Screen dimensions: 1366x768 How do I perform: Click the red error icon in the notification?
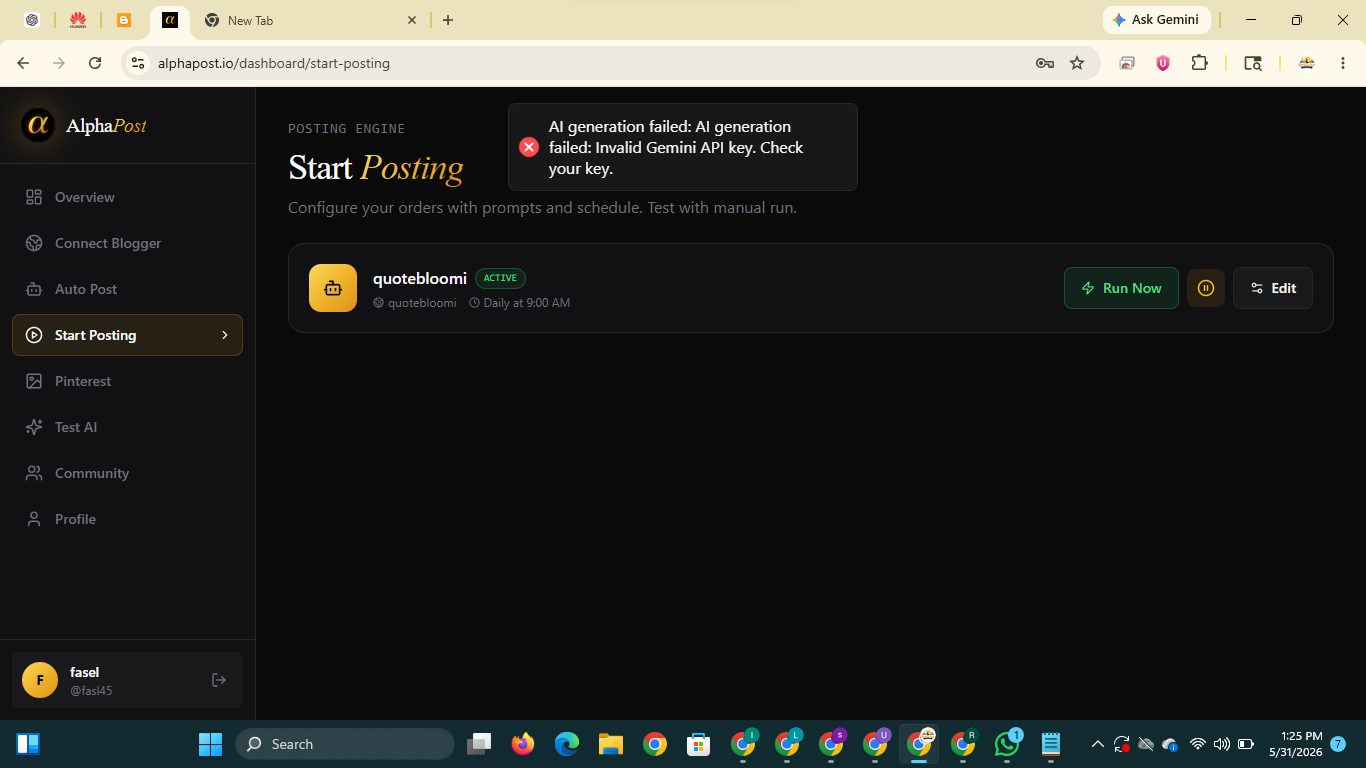tap(529, 147)
